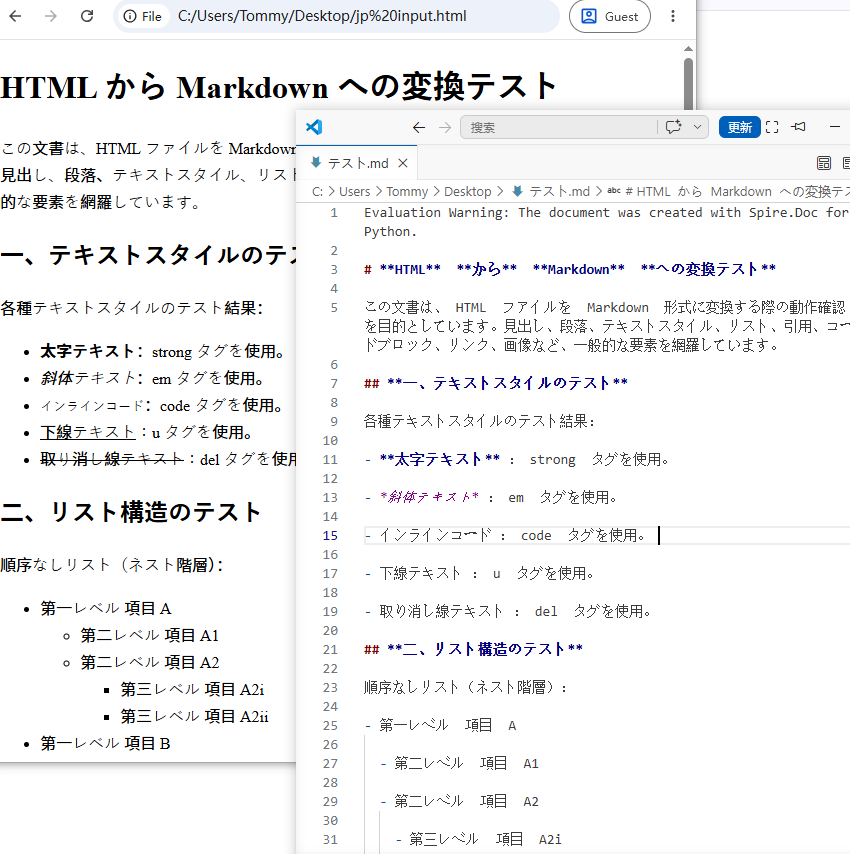Select the テスト.md editor tab
850x854 pixels.
point(357,163)
